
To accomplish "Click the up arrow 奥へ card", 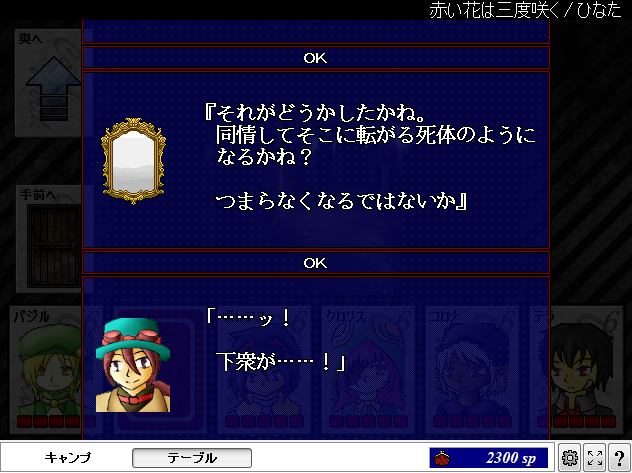I will (48, 83).
